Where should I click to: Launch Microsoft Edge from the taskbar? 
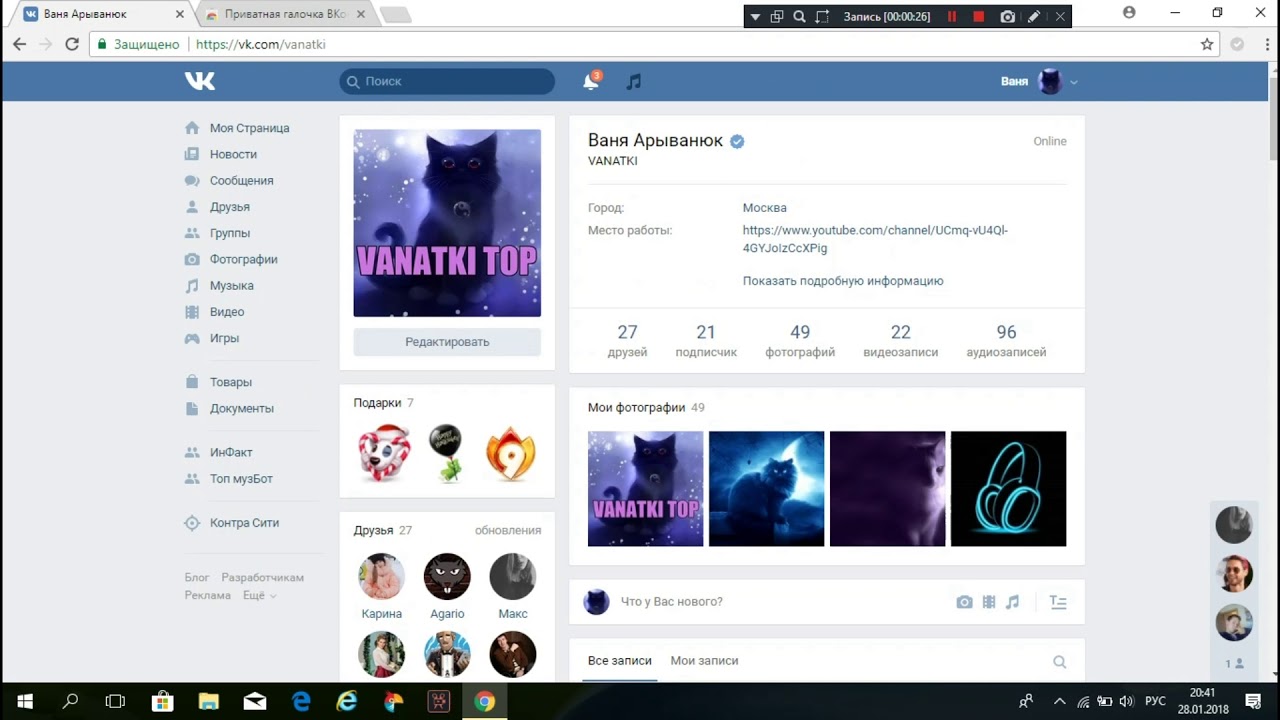point(300,701)
